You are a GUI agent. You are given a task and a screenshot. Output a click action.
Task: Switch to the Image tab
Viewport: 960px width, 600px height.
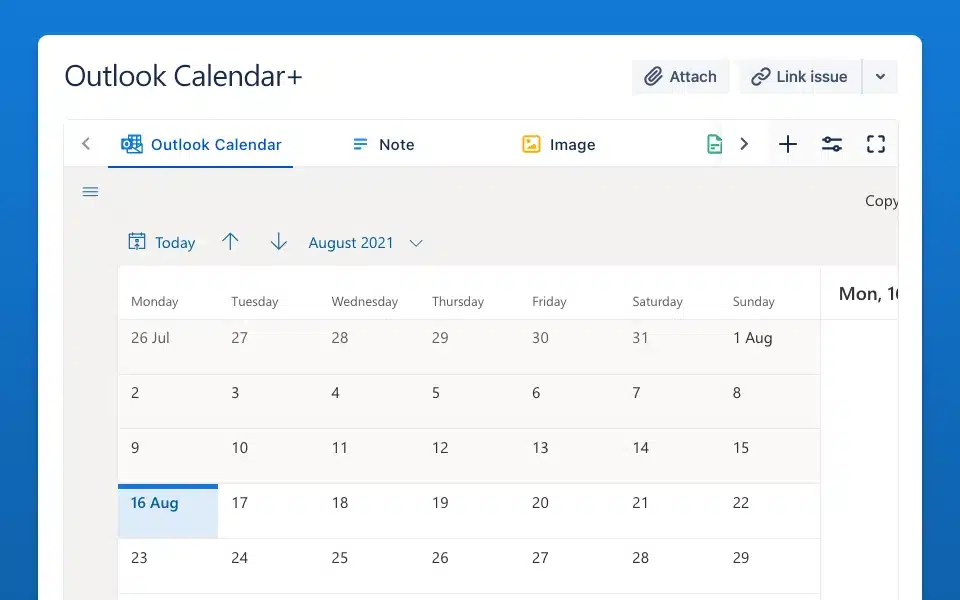[558, 144]
